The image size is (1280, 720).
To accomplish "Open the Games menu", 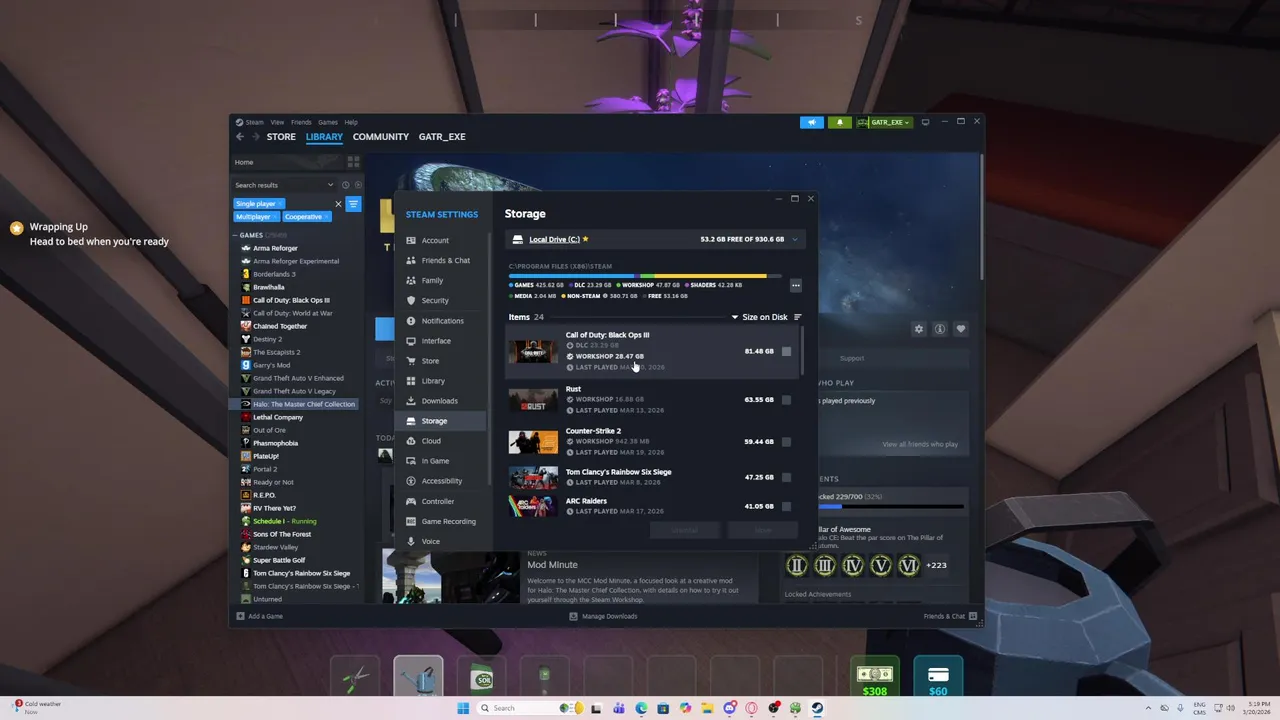I will coord(328,122).
